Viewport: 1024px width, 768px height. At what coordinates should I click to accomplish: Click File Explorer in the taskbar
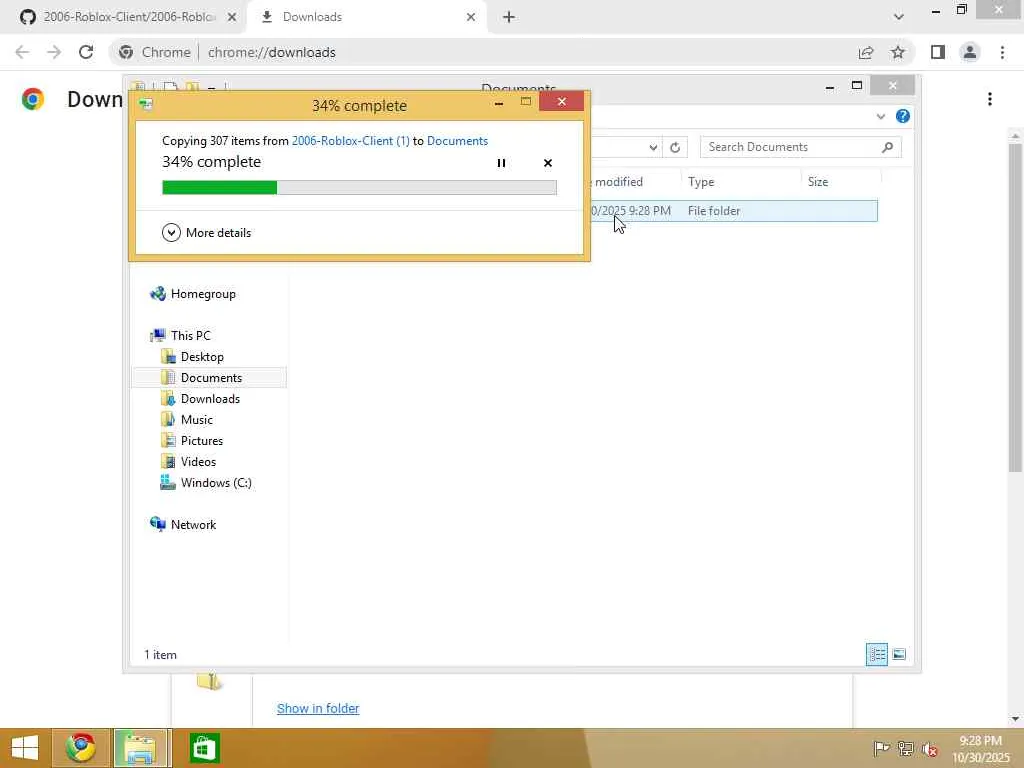[x=141, y=748]
